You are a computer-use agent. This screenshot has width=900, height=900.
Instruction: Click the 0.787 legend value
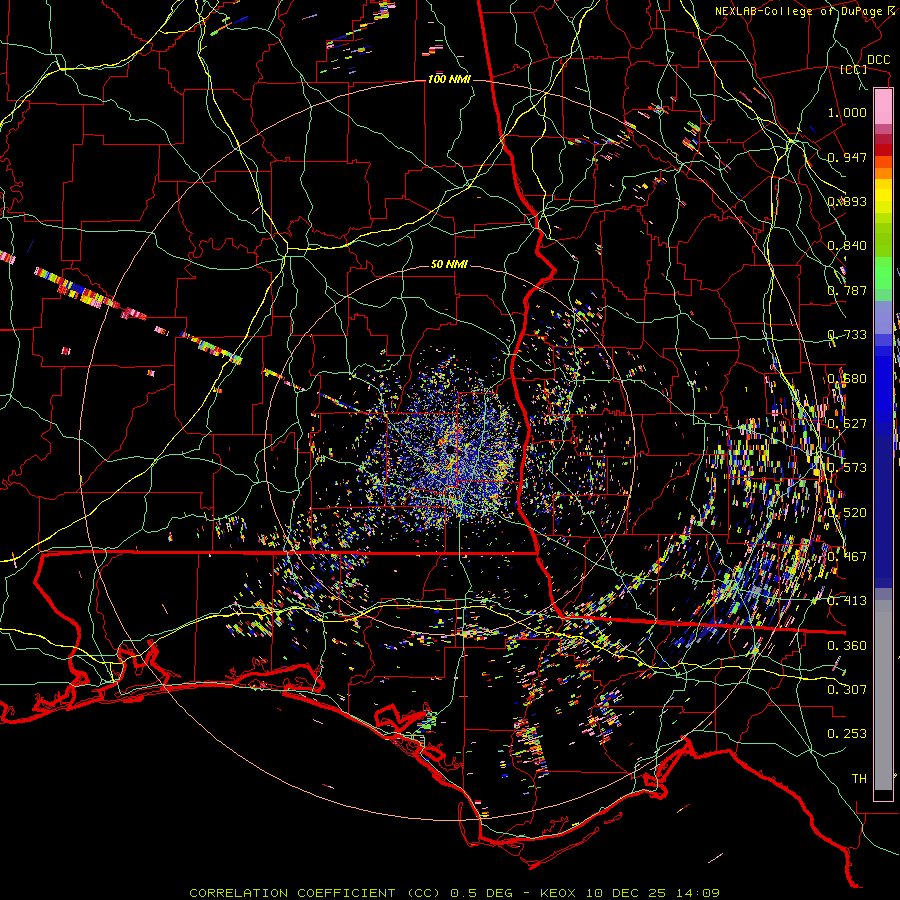[847, 290]
